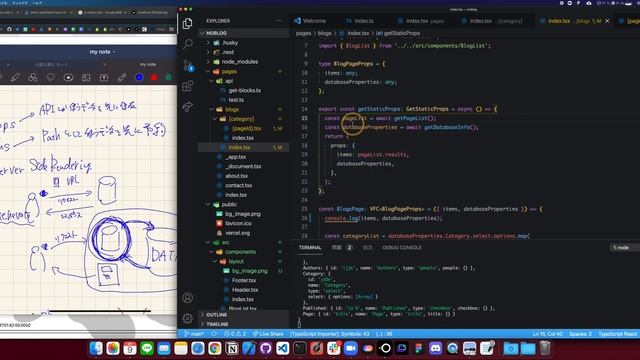Click 'Ln 15, Col 40' in status bar
640x360 pixels.
click(x=547, y=334)
